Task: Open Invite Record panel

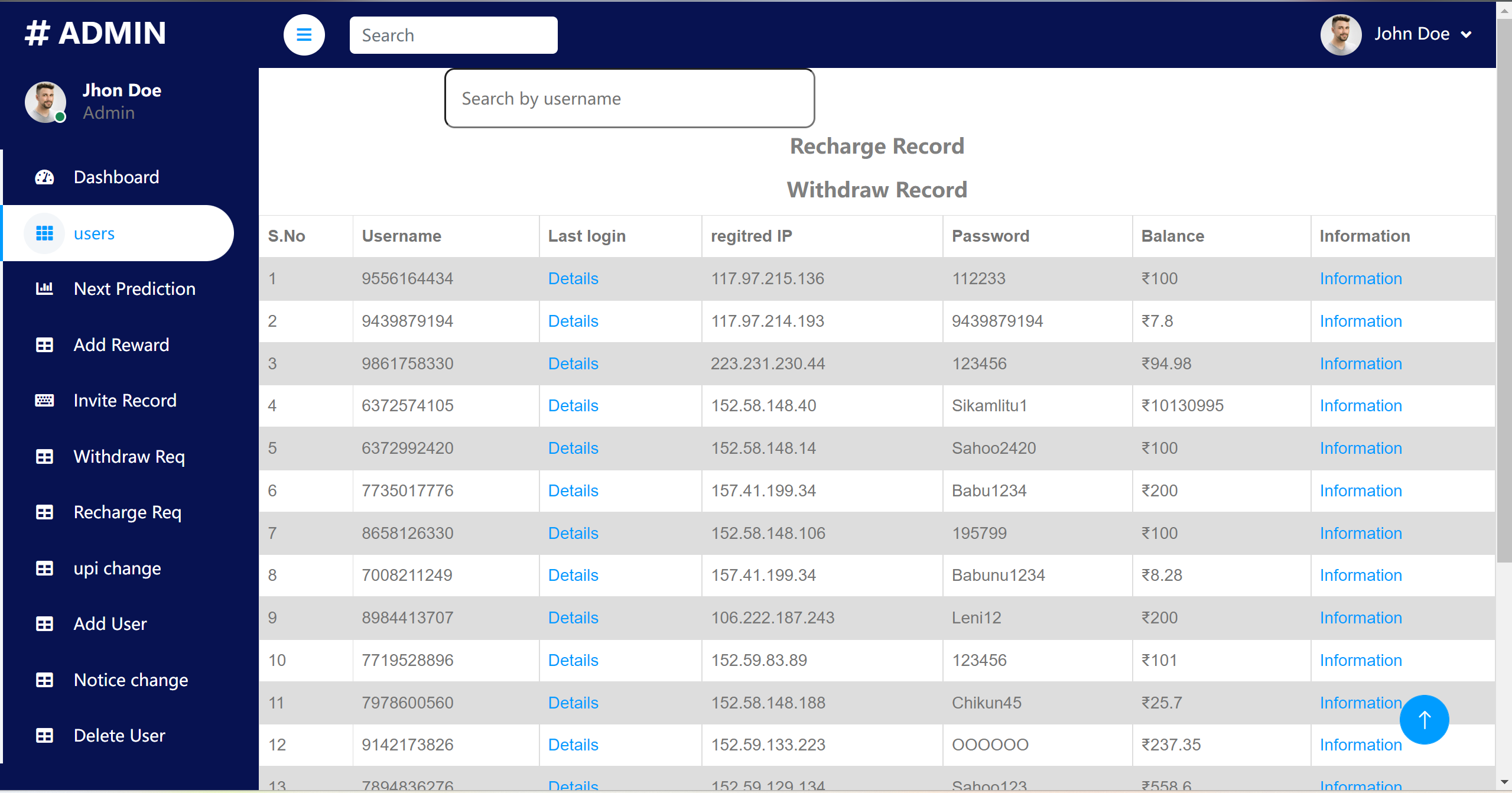Action: 125,400
